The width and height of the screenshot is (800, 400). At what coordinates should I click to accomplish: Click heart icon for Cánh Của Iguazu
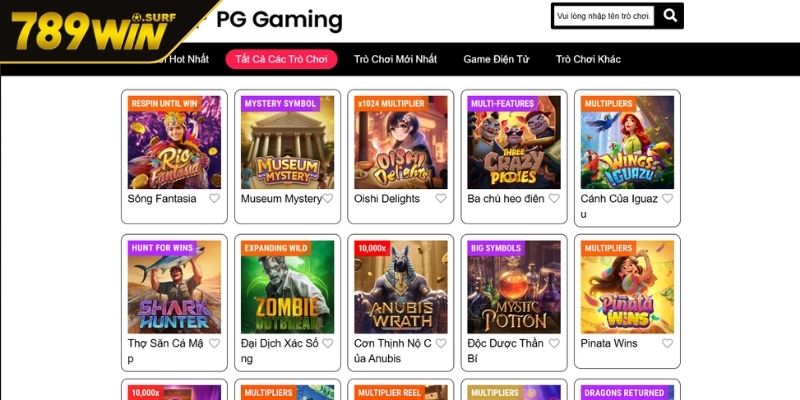click(x=667, y=198)
